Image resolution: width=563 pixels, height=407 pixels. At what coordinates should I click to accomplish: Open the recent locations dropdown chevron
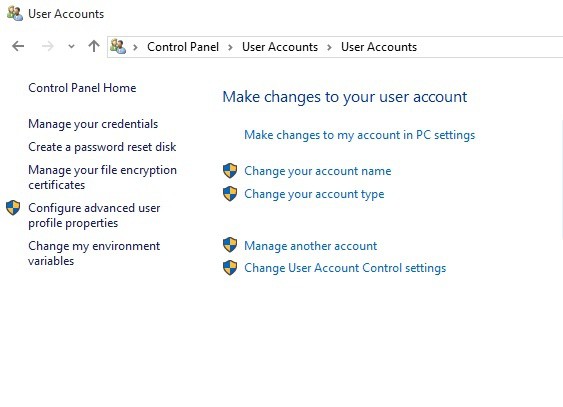(71, 46)
